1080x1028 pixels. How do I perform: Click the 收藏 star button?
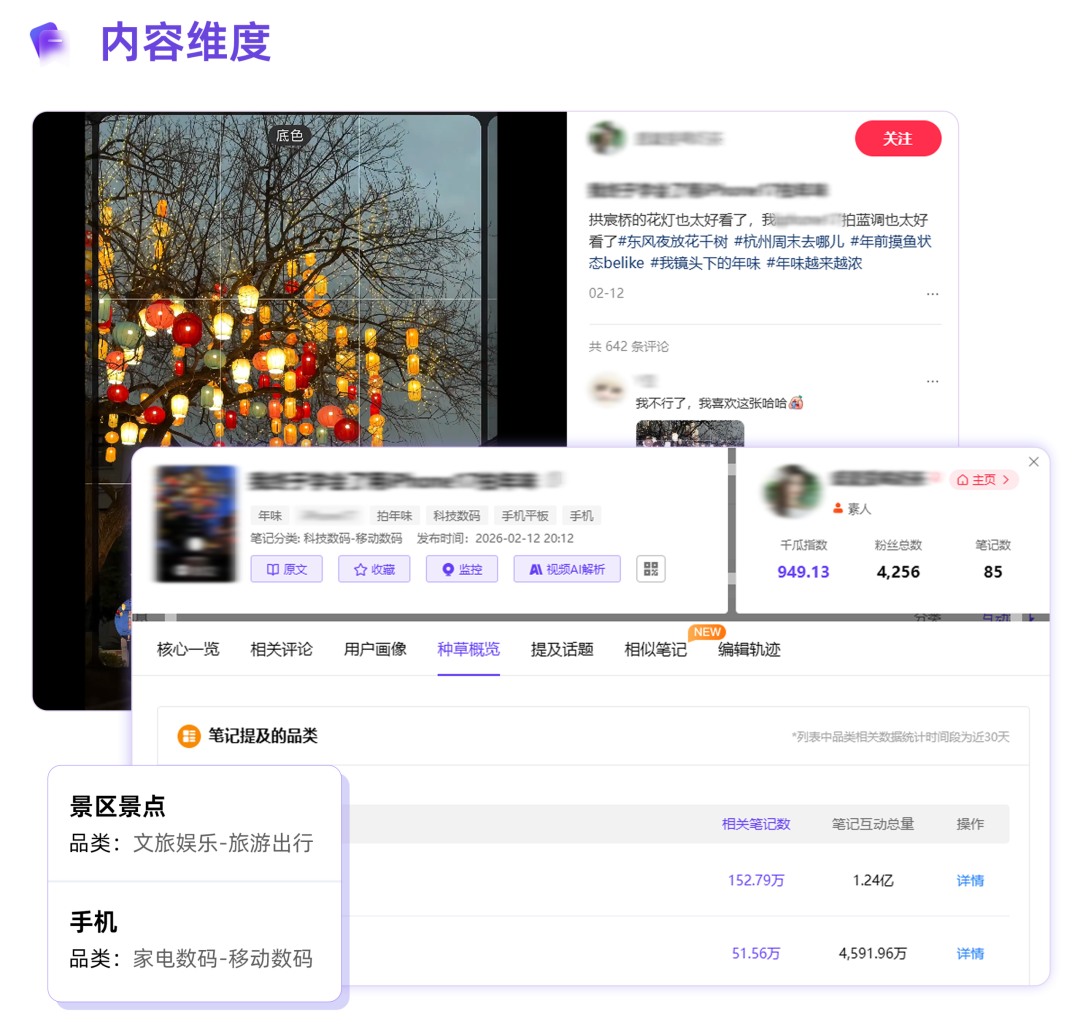(x=374, y=569)
